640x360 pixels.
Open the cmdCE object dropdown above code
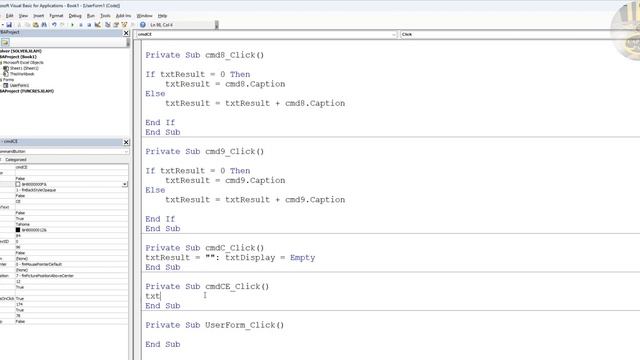click(x=394, y=35)
